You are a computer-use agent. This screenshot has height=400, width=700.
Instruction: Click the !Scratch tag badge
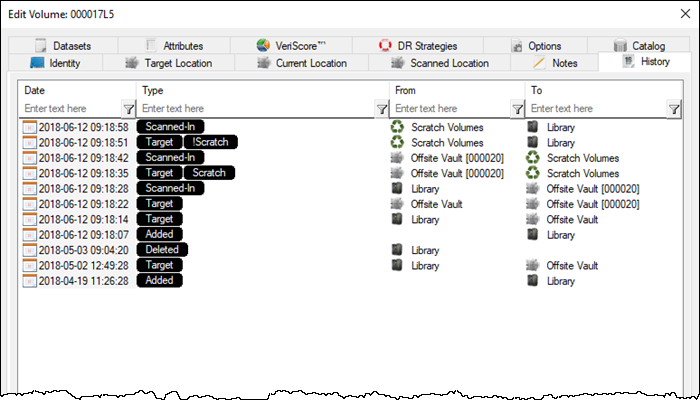coord(210,142)
